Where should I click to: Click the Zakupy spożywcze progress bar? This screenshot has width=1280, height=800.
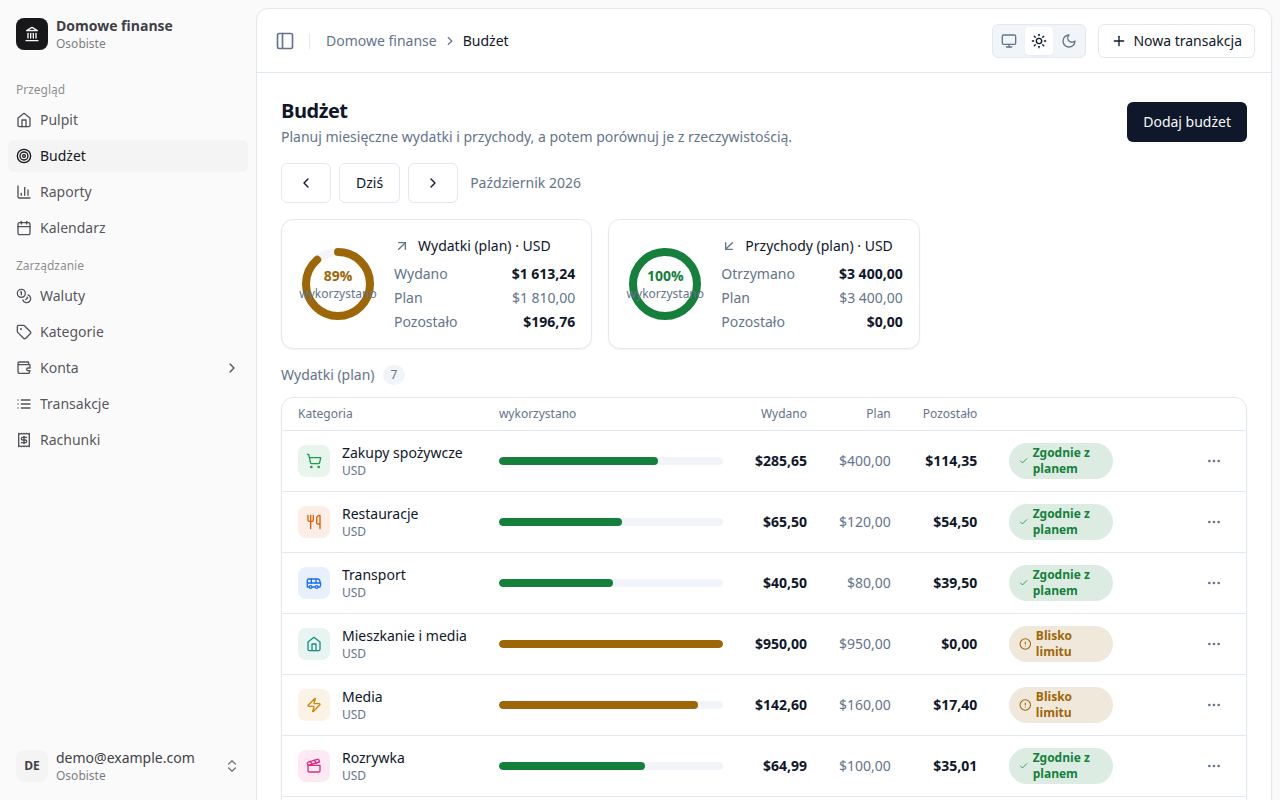tap(611, 461)
